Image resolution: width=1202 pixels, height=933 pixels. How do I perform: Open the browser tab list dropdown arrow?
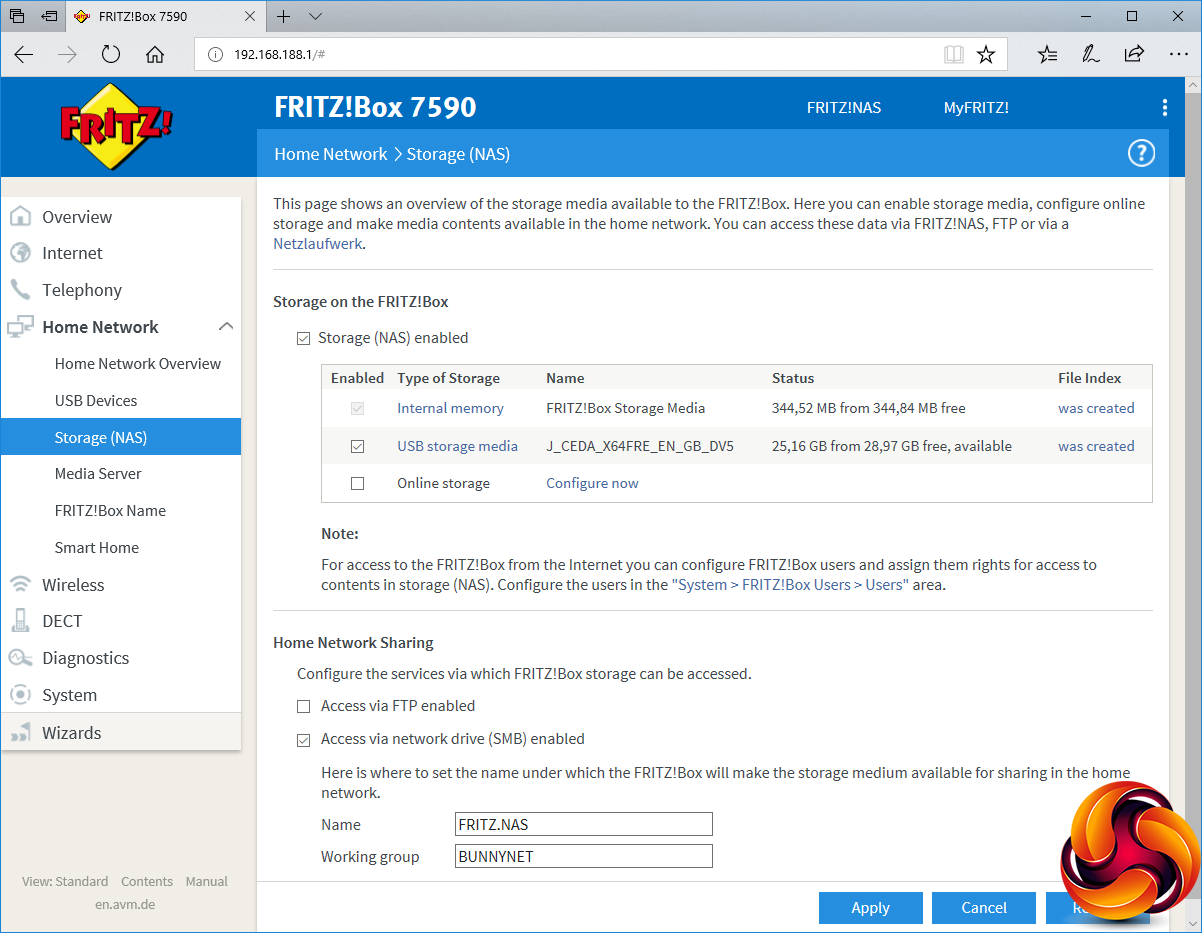[315, 17]
